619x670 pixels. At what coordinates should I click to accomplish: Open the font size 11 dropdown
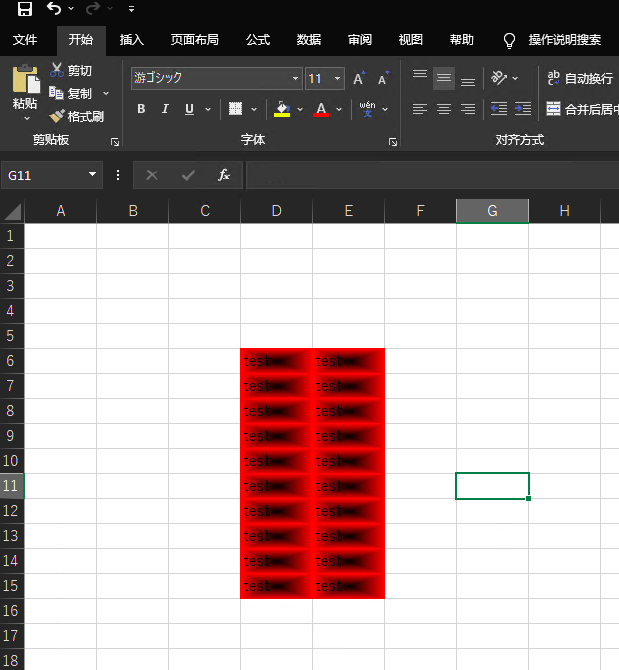(337, 78)
